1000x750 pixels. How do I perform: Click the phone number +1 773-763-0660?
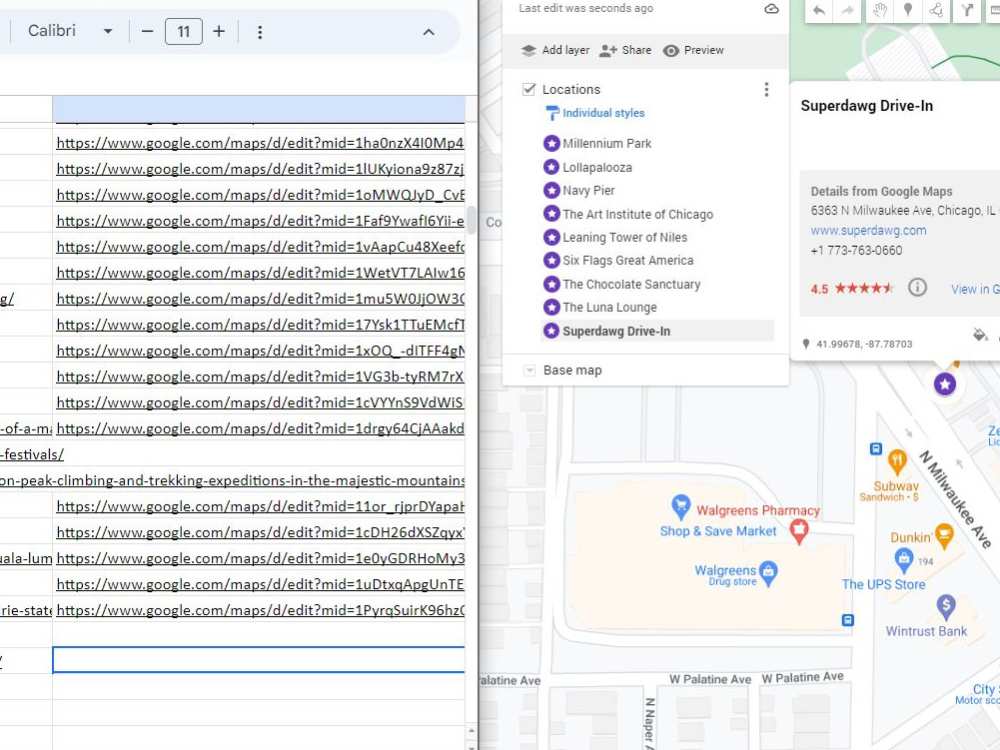tap(857, 251)
